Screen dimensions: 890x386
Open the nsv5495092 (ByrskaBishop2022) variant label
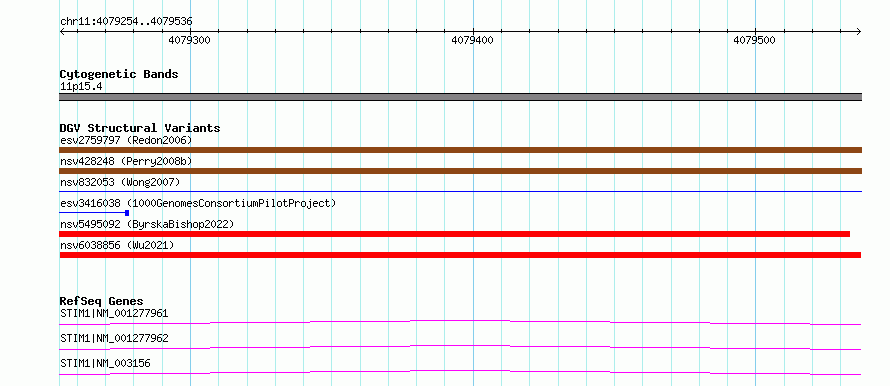click(x=146, y=224)
